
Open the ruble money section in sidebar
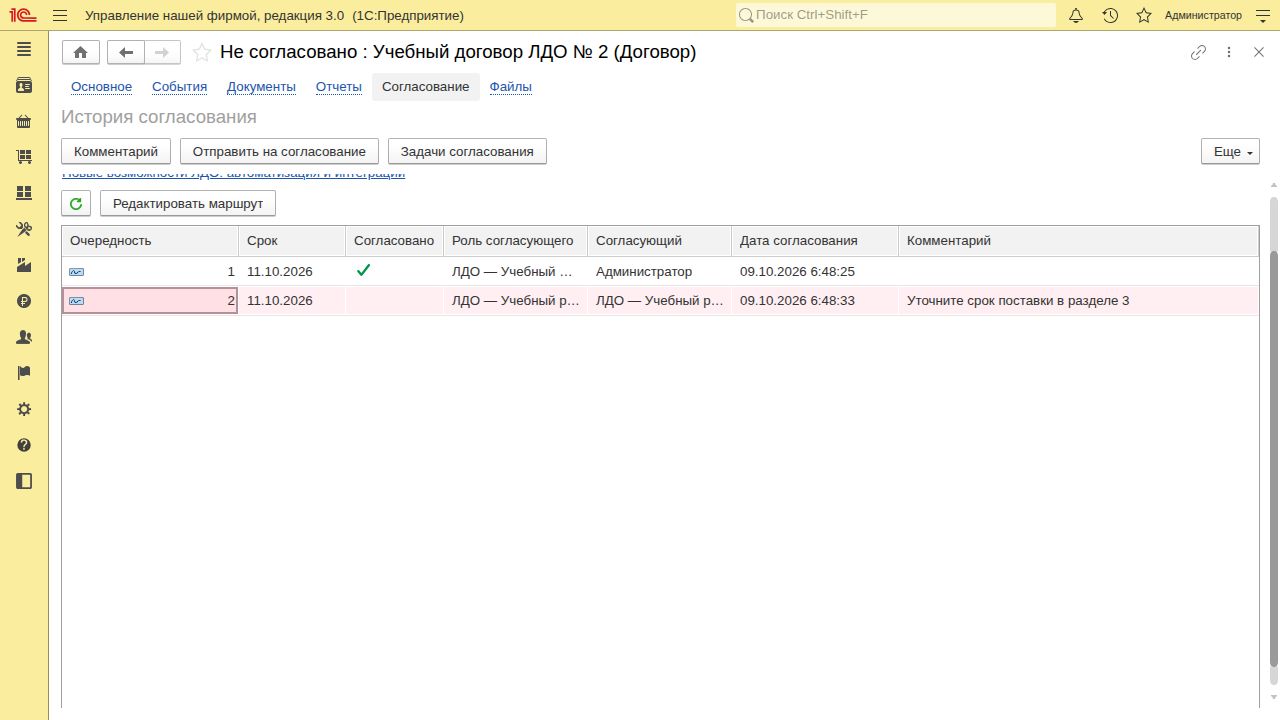click(x=24, y=301)
